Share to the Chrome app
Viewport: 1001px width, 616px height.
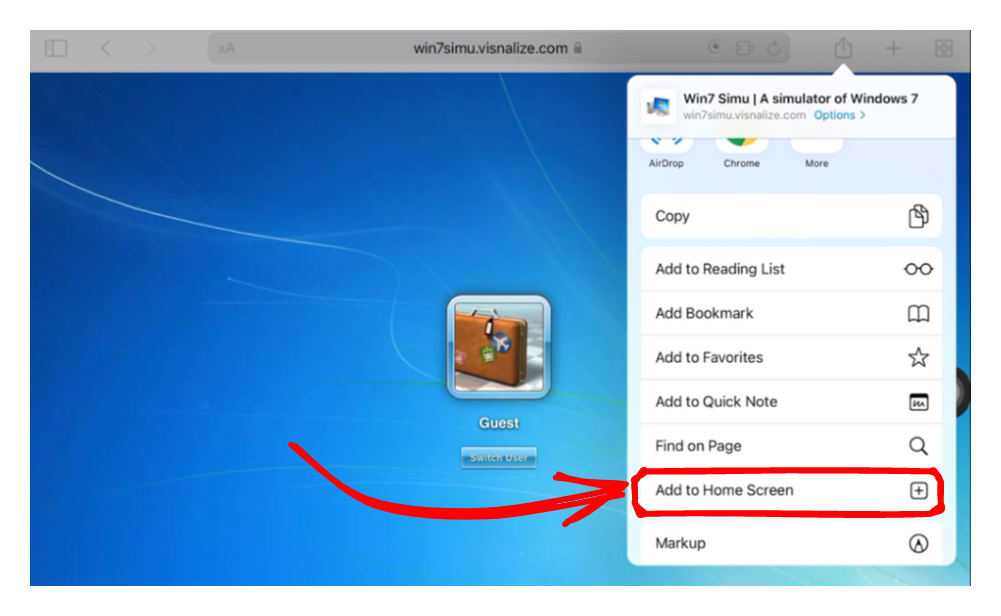click(x=741, y=146)
